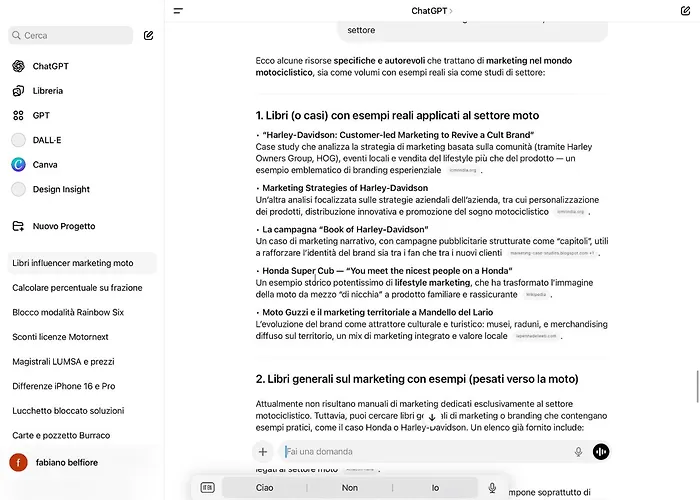This screenshot has width=700, height=500.
Task: Open citation chip after 'branding esperienziale'
Action: 462,170
